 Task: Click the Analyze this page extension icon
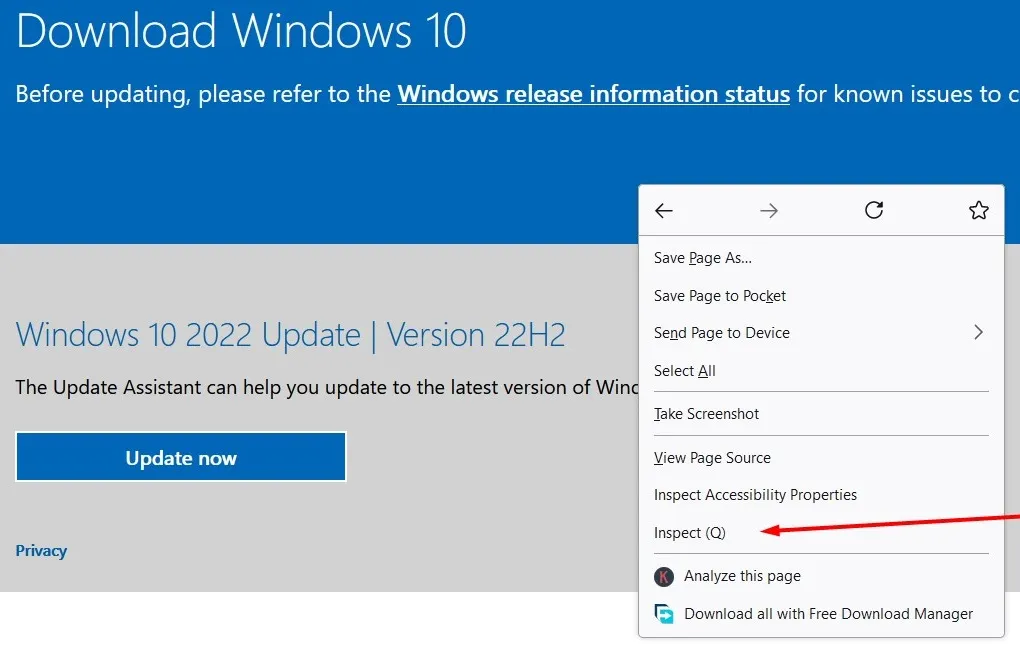(x=664, y=576)
